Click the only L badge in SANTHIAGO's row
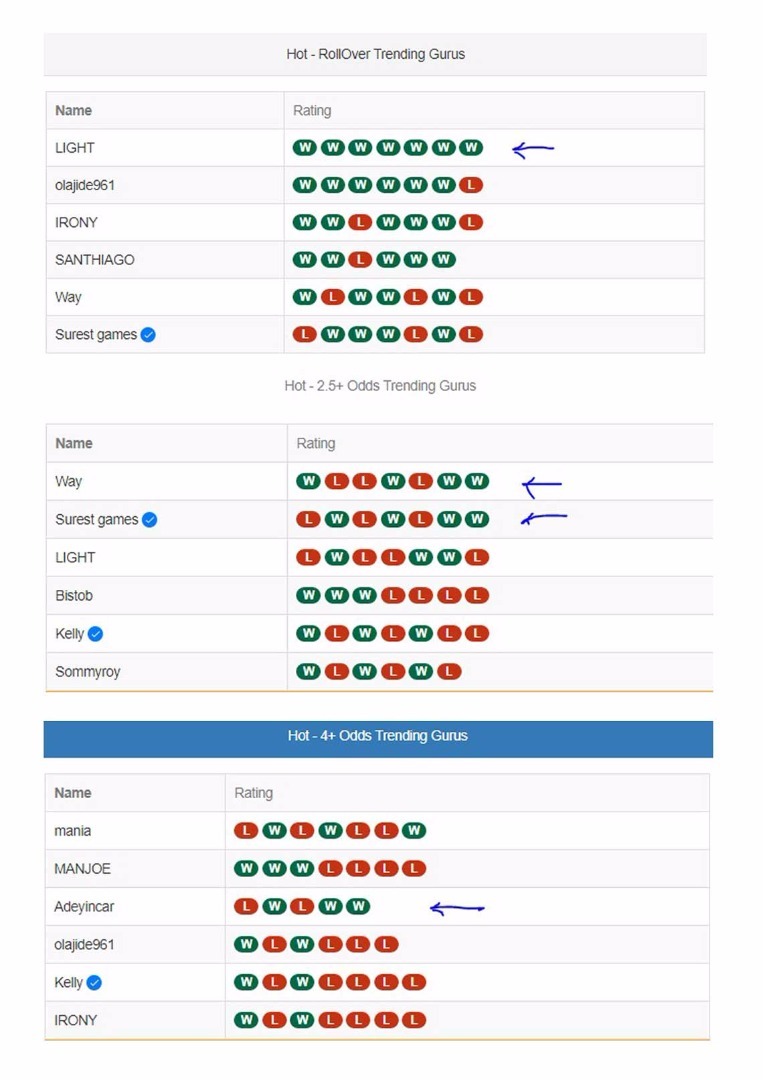Image resolution: width=763 pixels, height=1080 pixels. (x=360, y=260)
